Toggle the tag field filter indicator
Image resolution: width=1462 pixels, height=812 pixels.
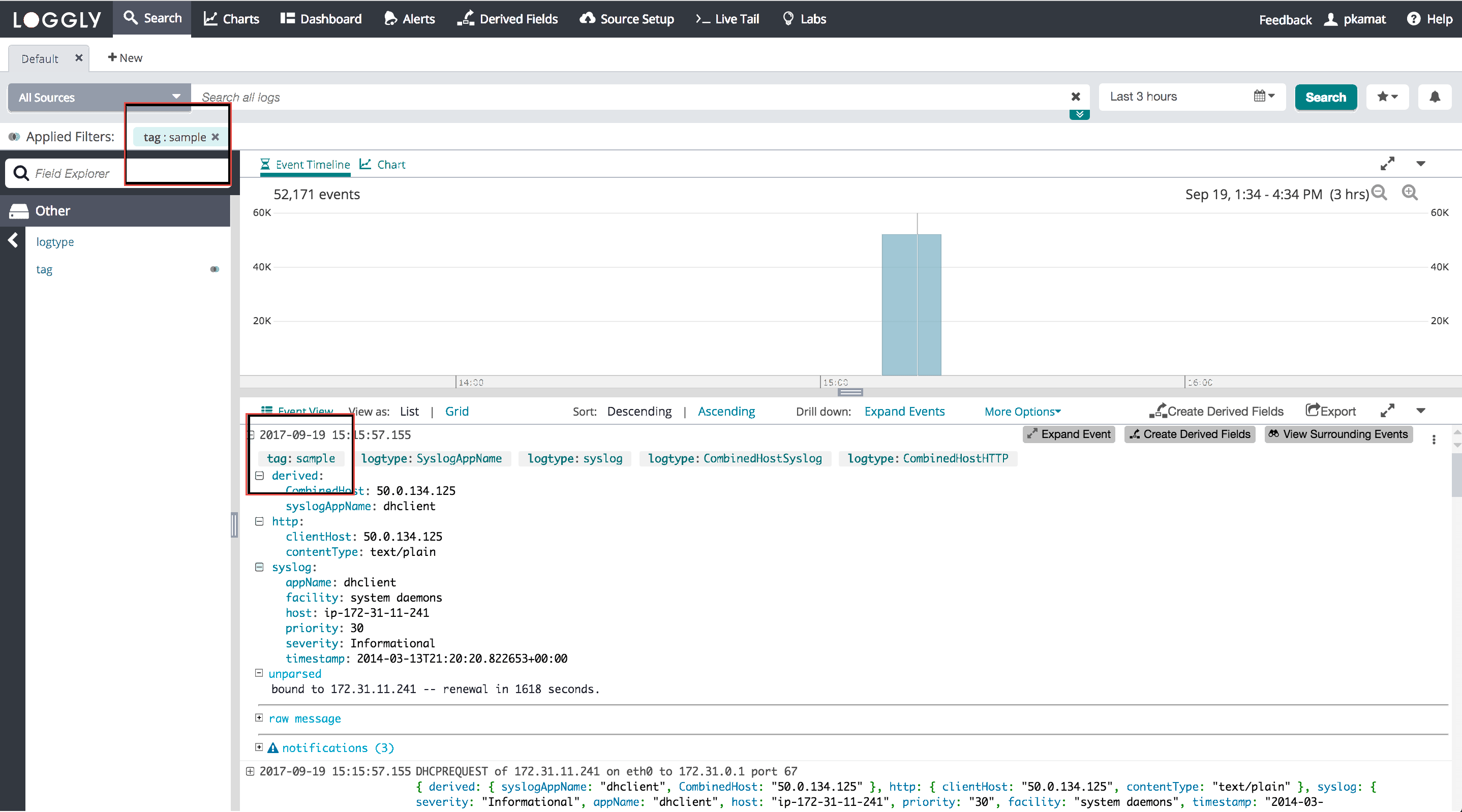tap(215, 269)
